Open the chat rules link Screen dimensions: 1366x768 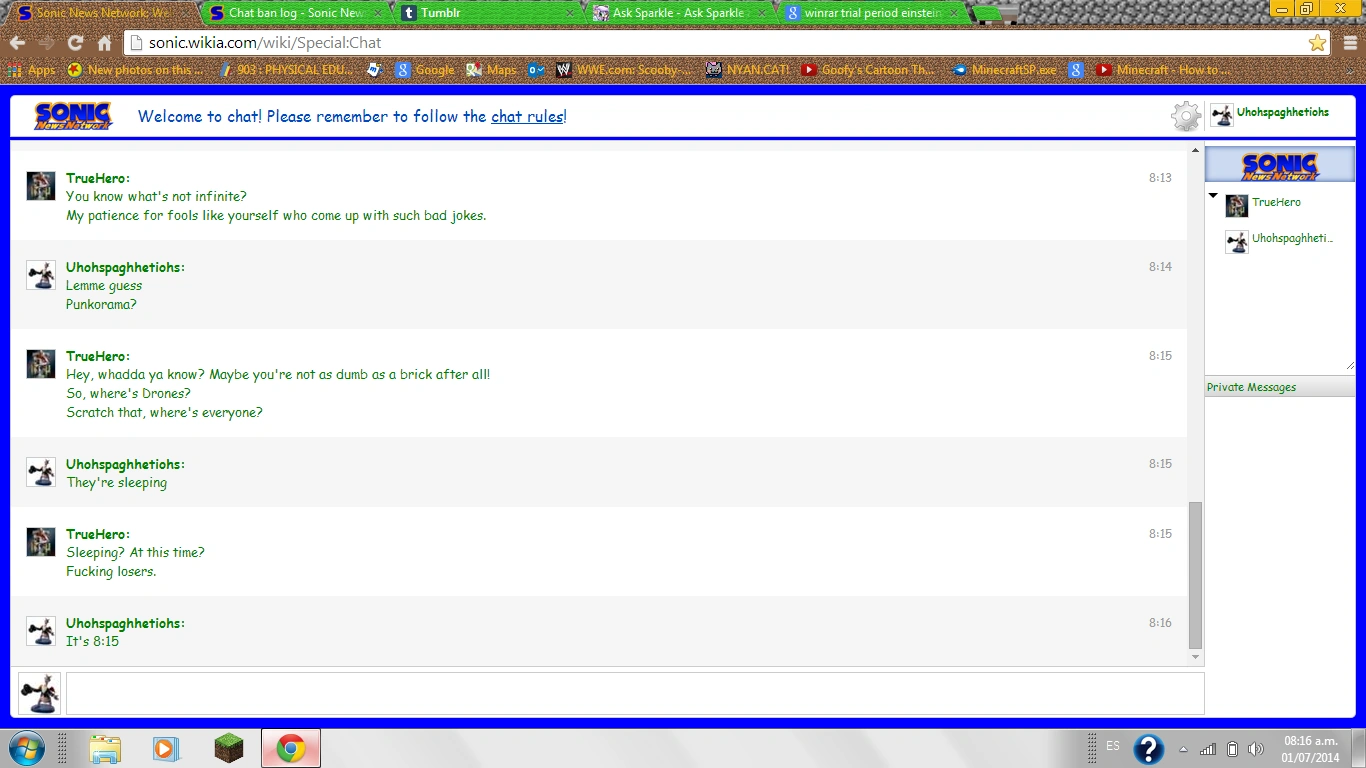tap(527, 116)
